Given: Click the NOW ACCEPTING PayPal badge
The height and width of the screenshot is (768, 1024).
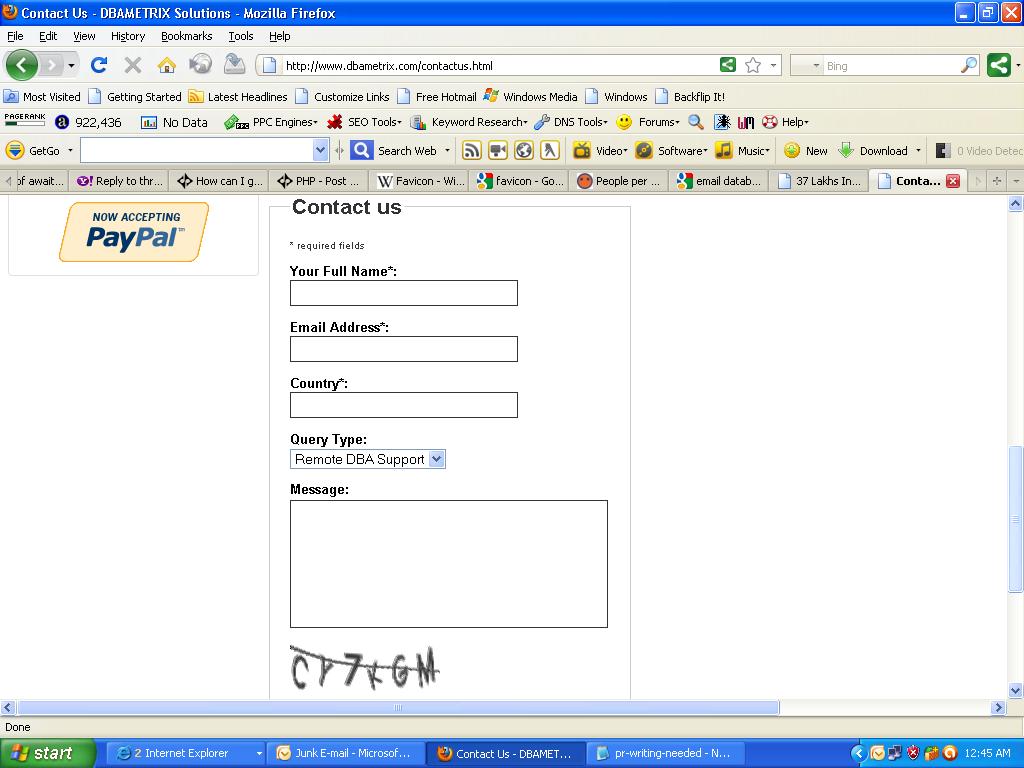Looking at the screenshot, I should pos(135,232).
